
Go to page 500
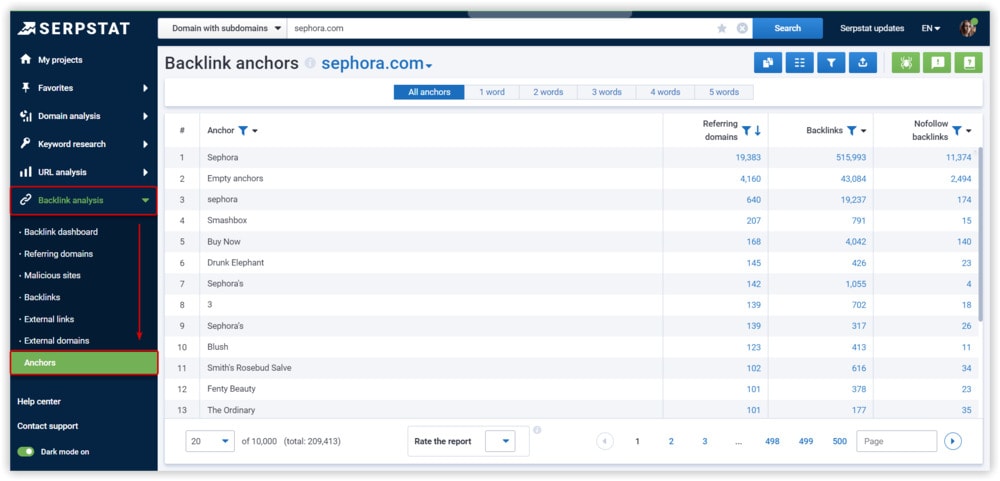coord(839,441)
